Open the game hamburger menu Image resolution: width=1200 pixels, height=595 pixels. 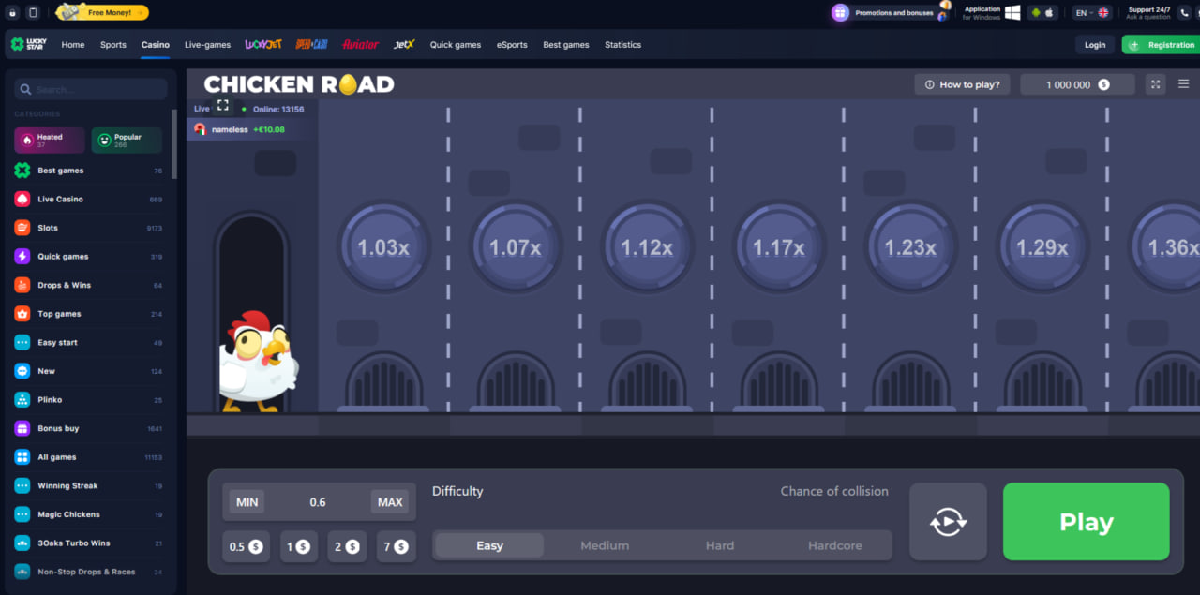pos(1183,84)
